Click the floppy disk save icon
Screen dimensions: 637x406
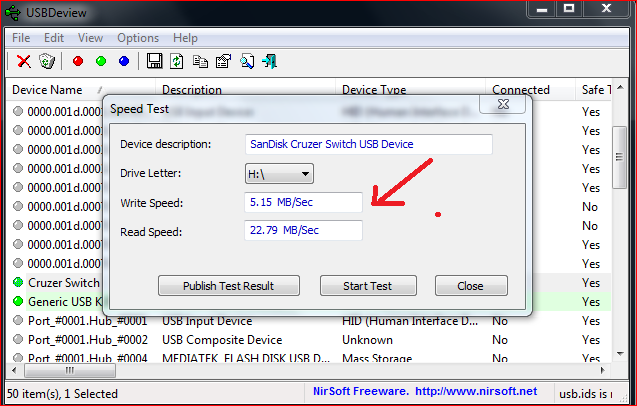[154, 61]
